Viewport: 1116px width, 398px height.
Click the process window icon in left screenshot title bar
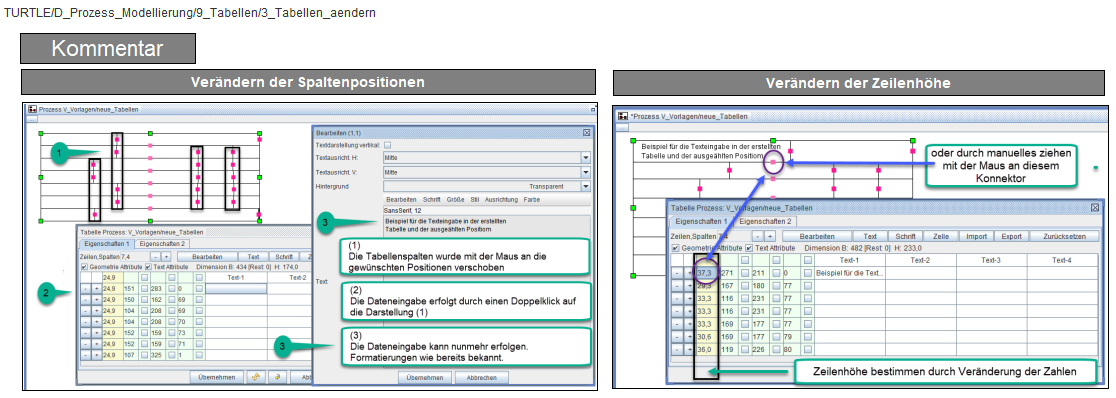pyautogui.click(x=32, y=109)
